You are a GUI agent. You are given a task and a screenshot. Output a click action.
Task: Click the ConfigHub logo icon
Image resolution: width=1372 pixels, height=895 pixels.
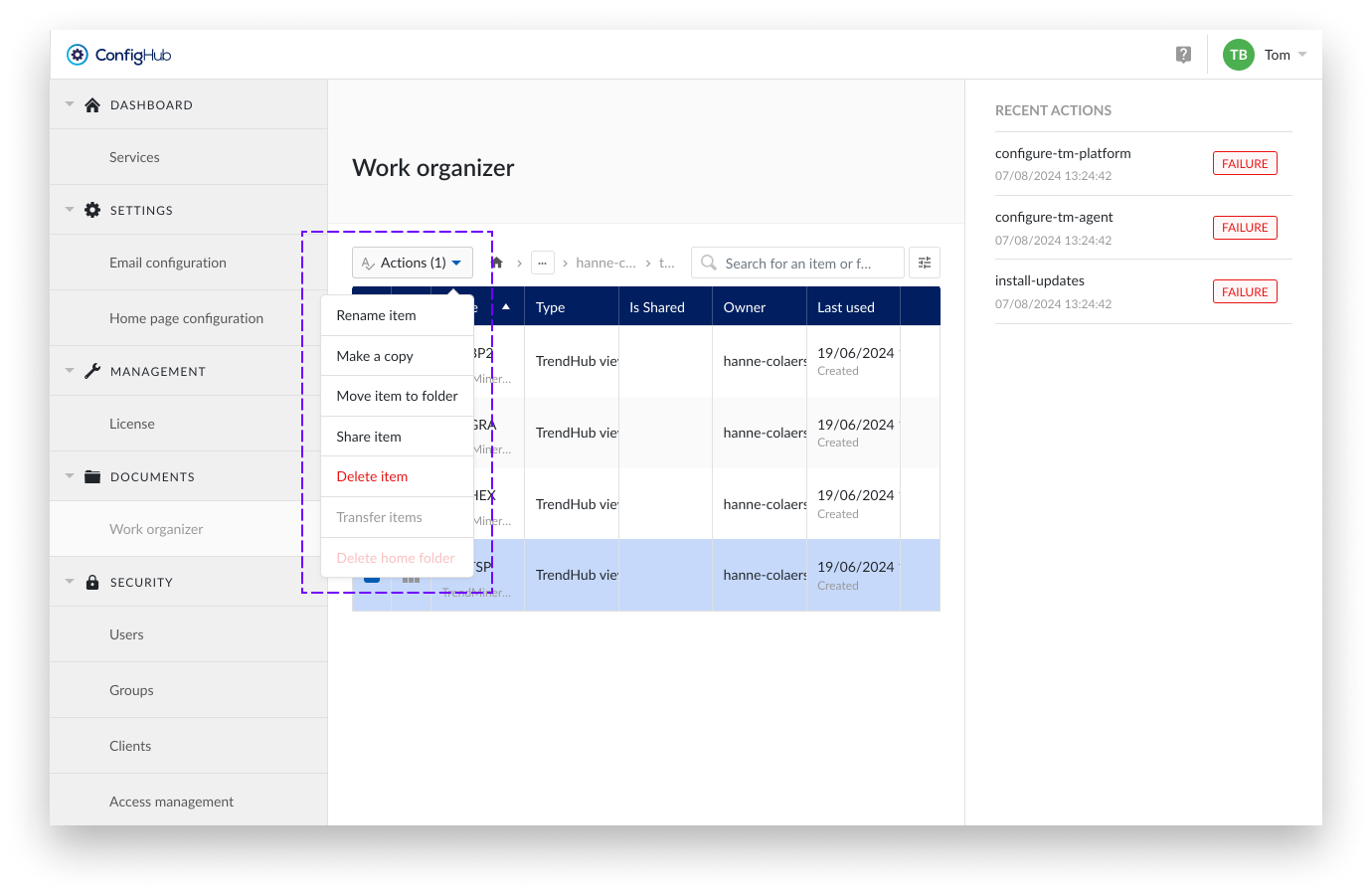pos(78,55)
